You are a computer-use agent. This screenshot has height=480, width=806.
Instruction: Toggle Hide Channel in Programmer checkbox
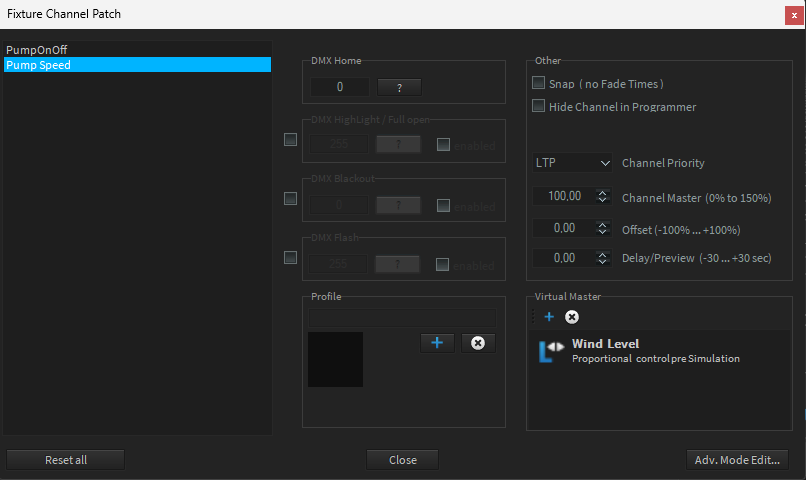click(x=539, y=106)
